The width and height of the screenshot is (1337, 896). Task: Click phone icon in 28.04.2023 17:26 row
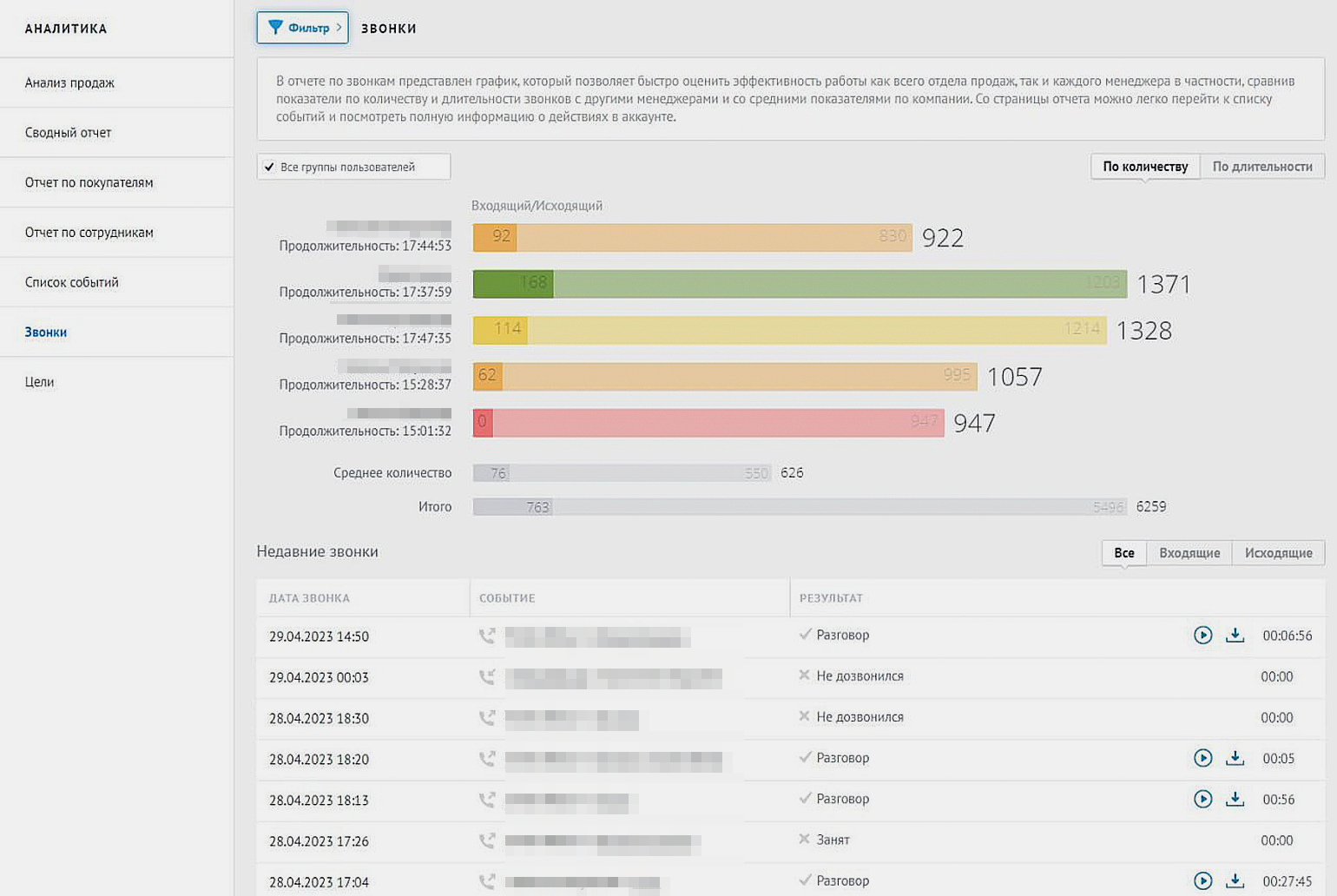coord(487,840)
